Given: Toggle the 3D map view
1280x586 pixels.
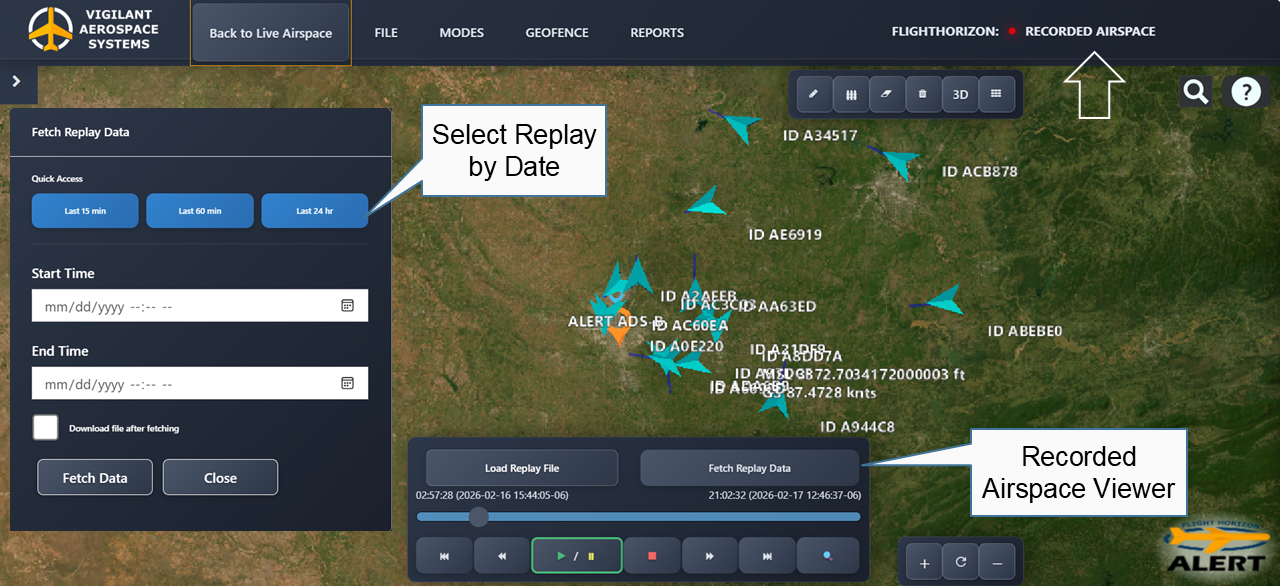Looking at the screenshot, I should 960,94.
